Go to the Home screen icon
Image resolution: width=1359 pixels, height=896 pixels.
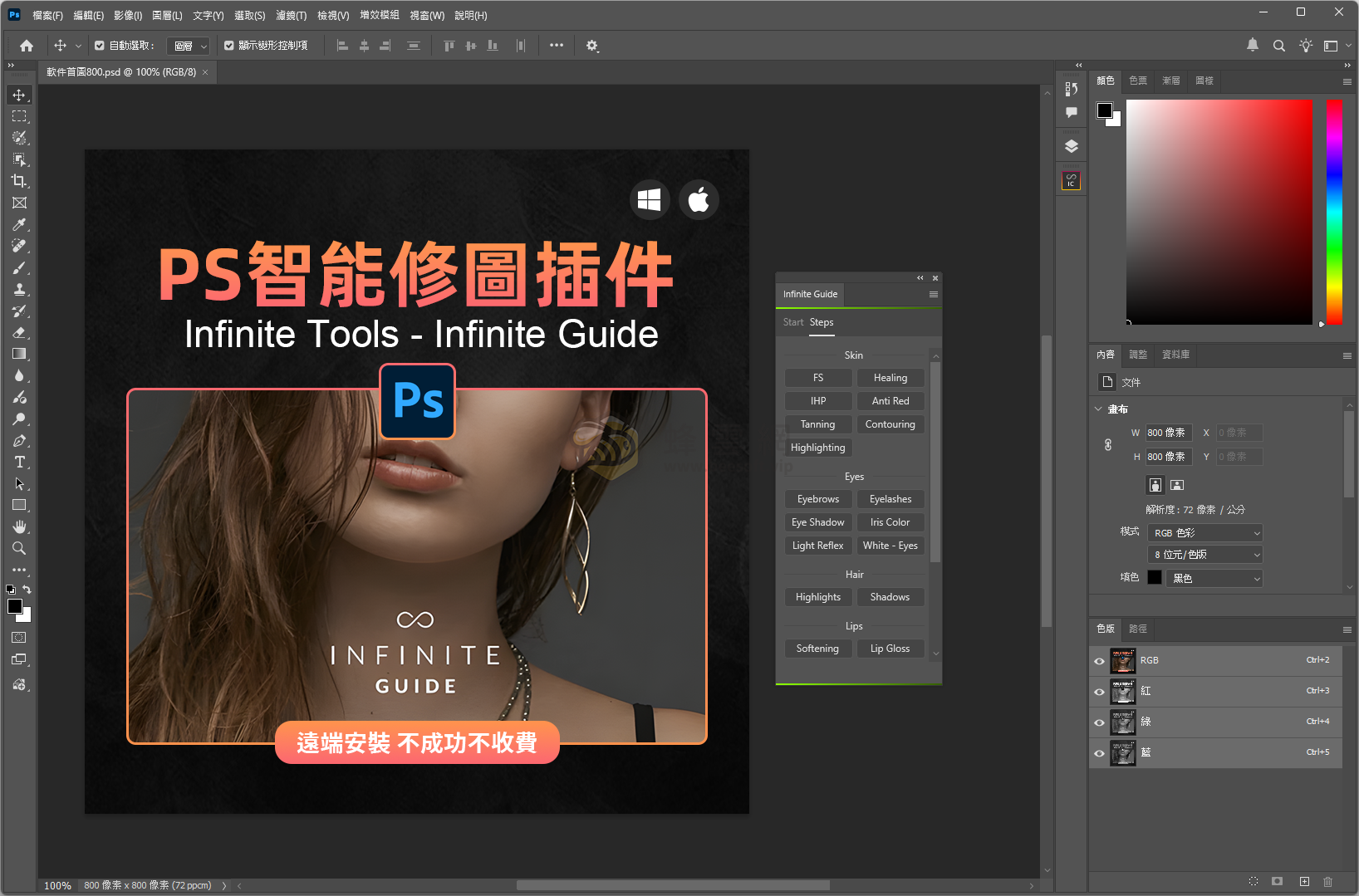[x=27, y=46]
